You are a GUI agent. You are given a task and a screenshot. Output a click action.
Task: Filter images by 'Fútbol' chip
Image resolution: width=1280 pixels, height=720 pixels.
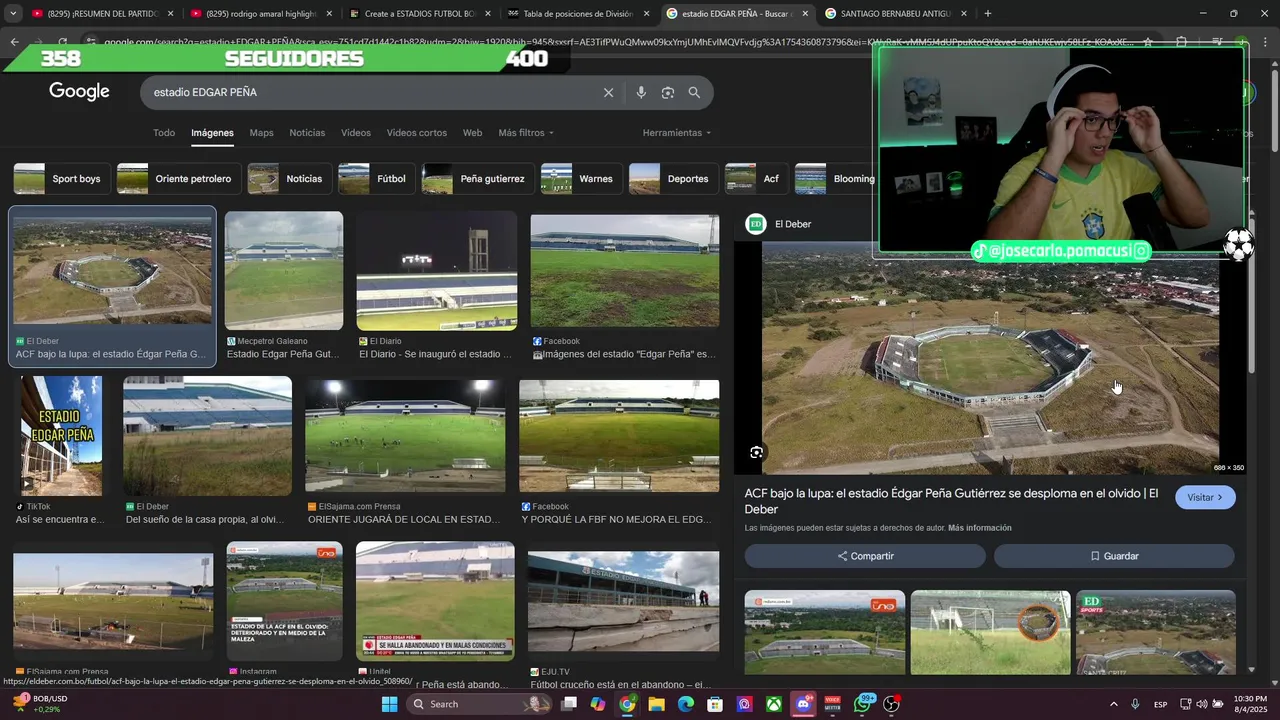tap(376, 179)
